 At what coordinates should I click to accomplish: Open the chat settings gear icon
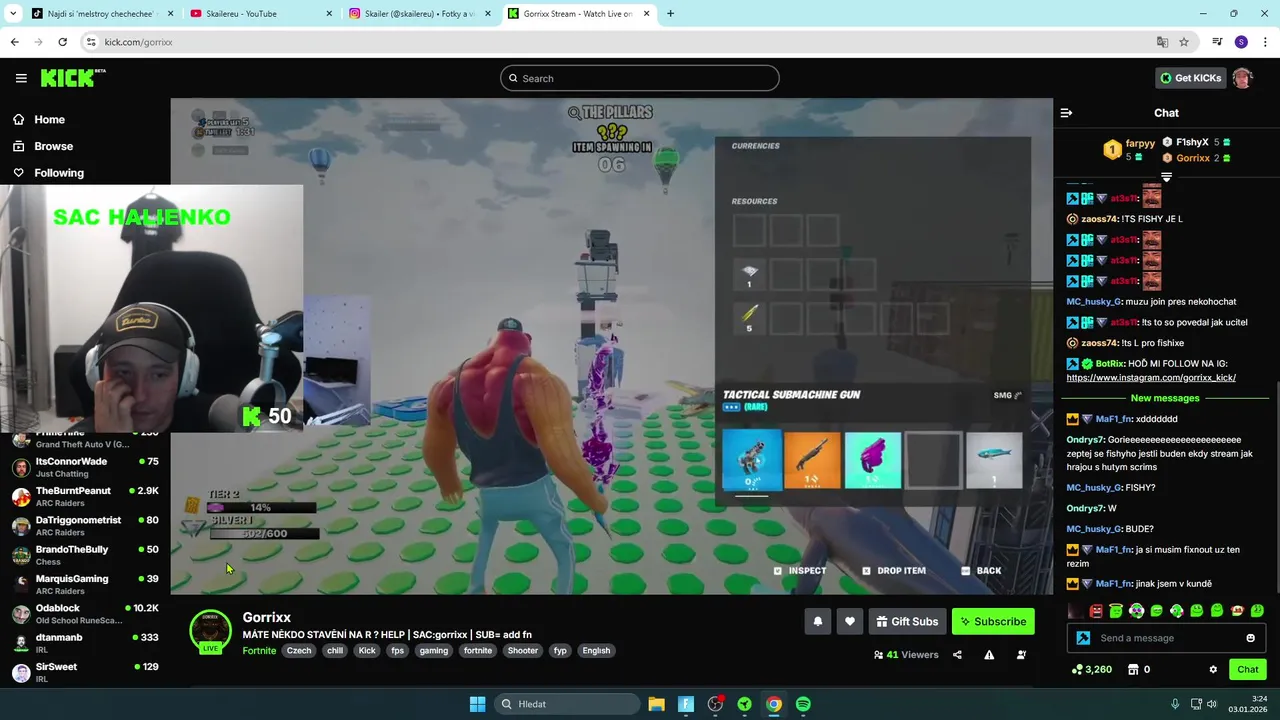[x=1213, y=669]
